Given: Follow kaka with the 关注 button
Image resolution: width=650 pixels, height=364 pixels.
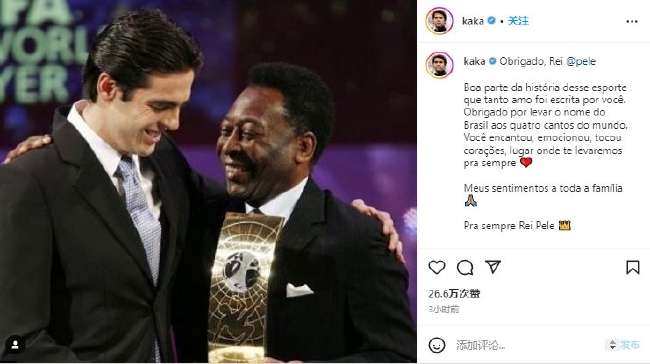Looking at the screenshot, I should pos(518,21).
